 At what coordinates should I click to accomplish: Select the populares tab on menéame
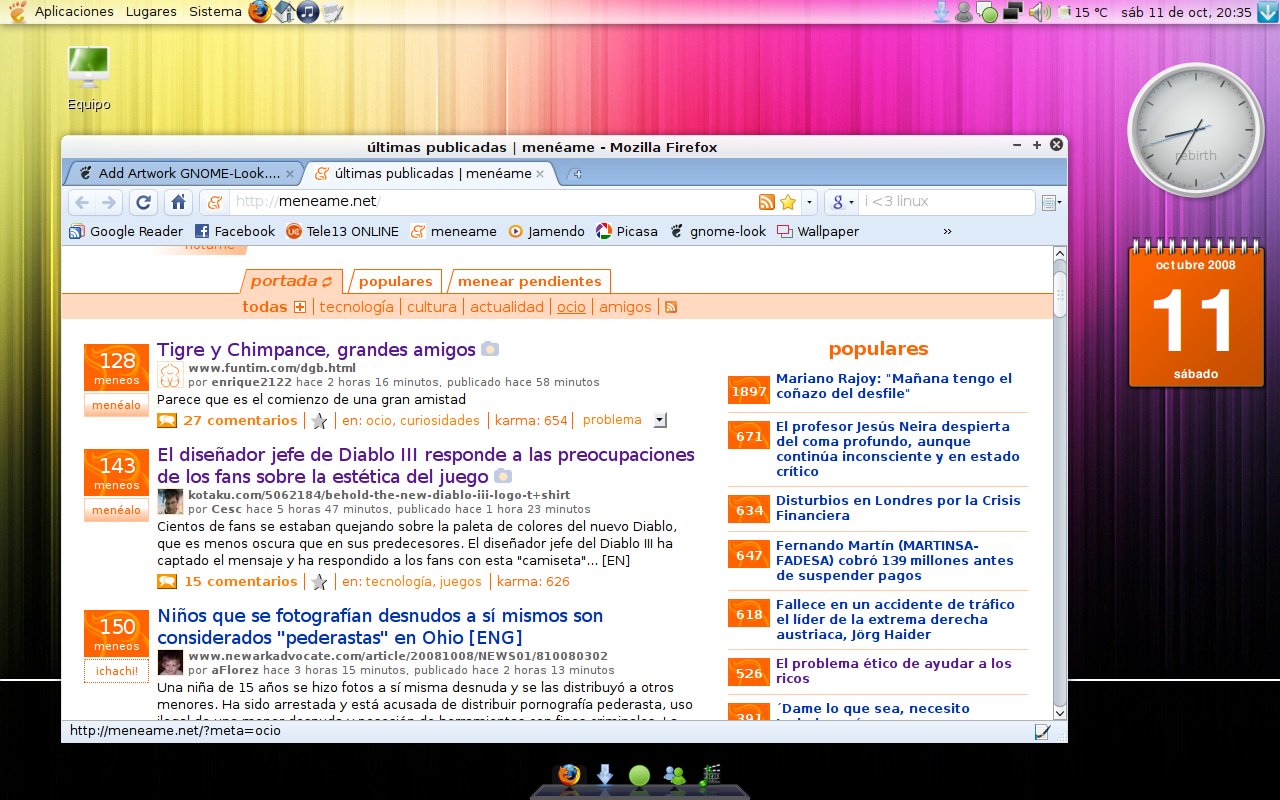coord(396,281)
